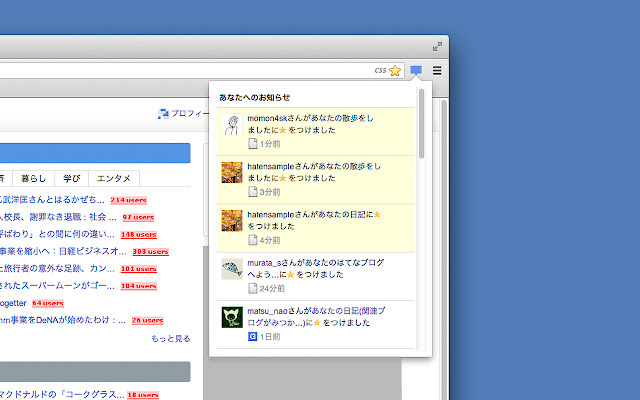
Task: Click the もっと見る link
Action: pos(170,339)
